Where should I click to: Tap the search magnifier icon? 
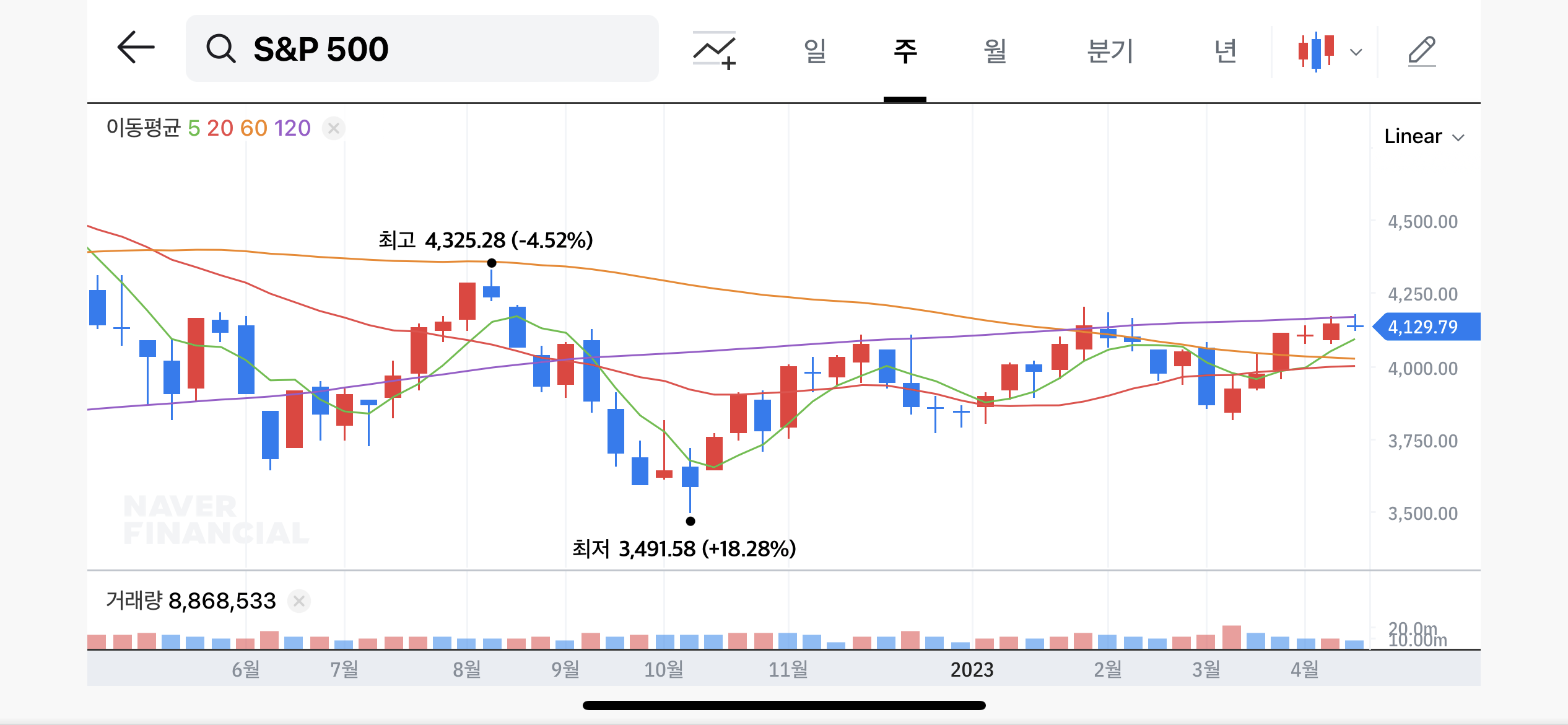tap(220, 49)
